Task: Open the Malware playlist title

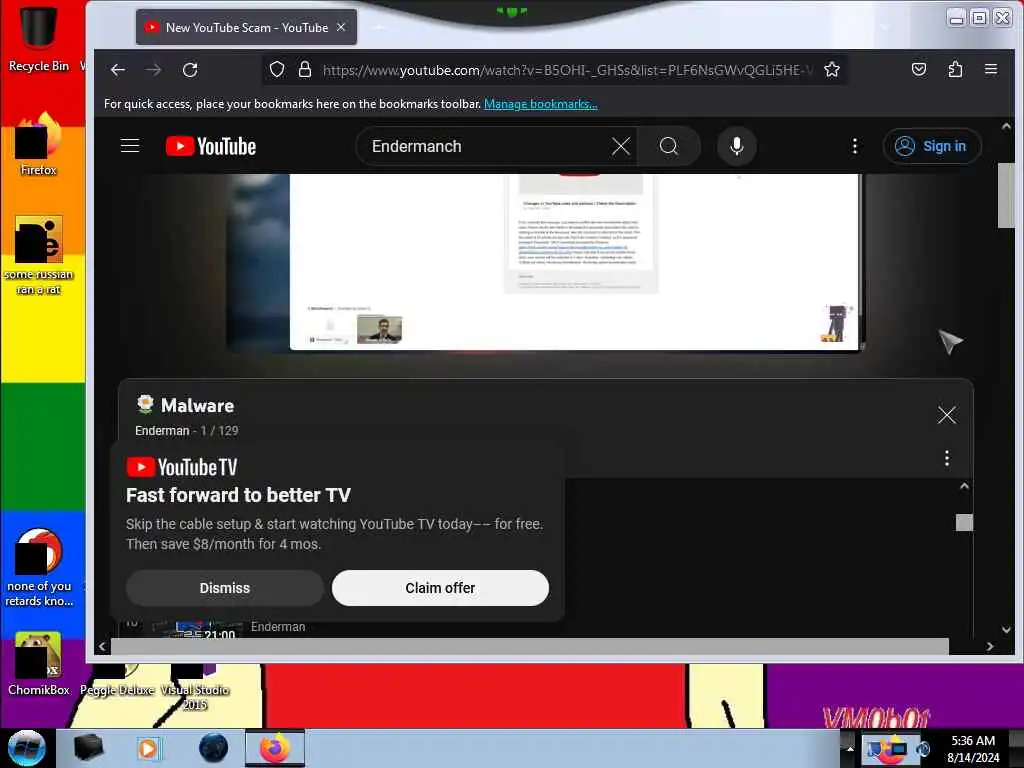Action: tap(197, 406)
